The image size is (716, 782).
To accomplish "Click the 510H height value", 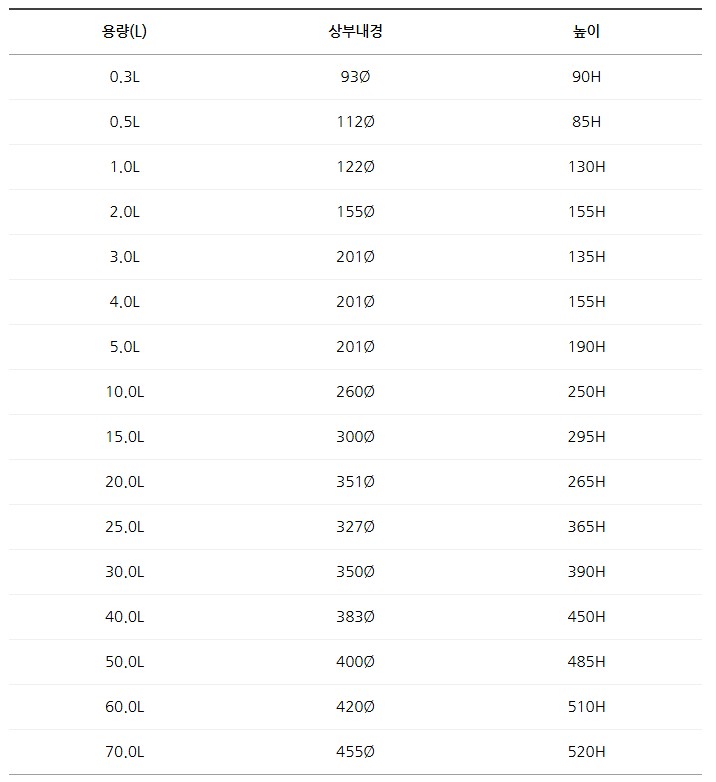I will tap(586, 707).
